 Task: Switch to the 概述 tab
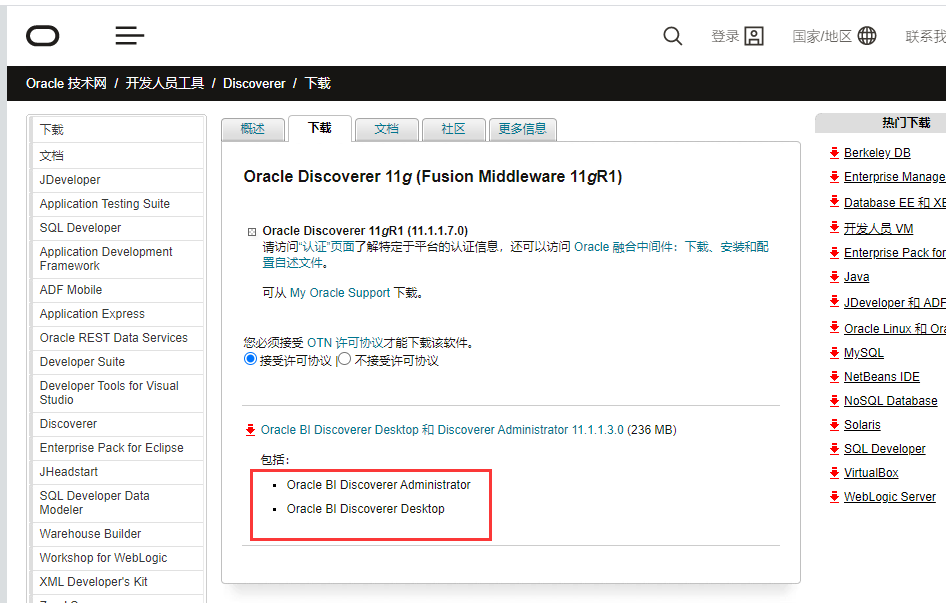click(x=253, y=129)
